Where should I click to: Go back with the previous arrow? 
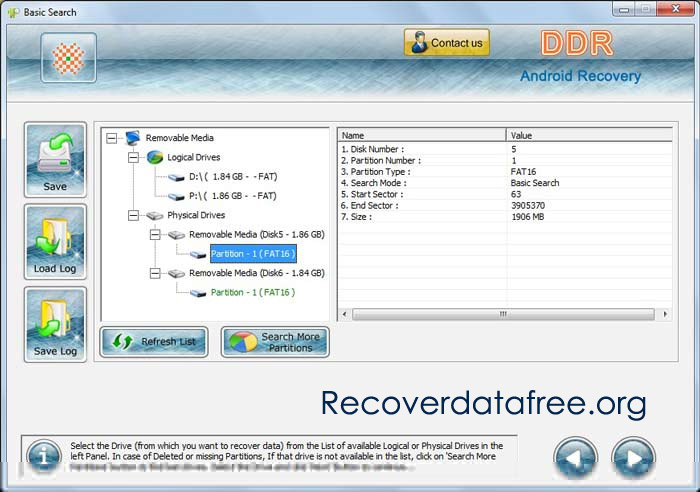coord(575,458)
